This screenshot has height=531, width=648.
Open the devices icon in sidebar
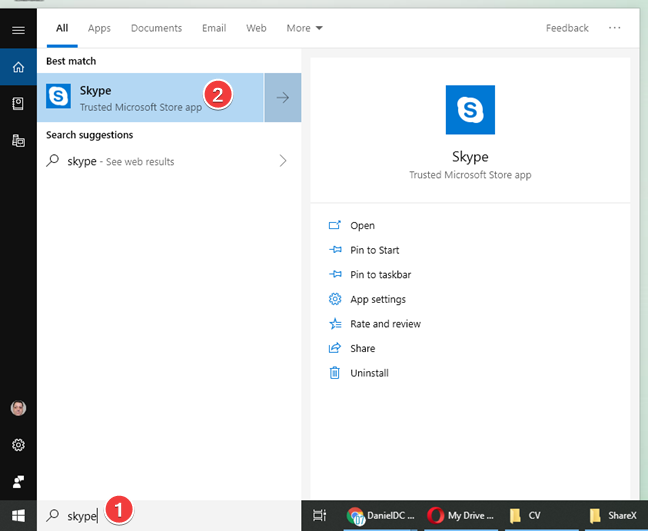[x=18, y=140]
